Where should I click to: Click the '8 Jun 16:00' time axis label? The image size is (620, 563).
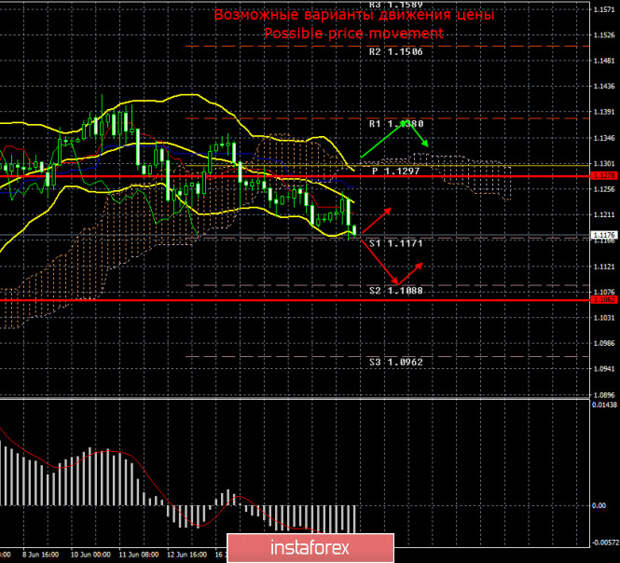(x=41, y=555)
